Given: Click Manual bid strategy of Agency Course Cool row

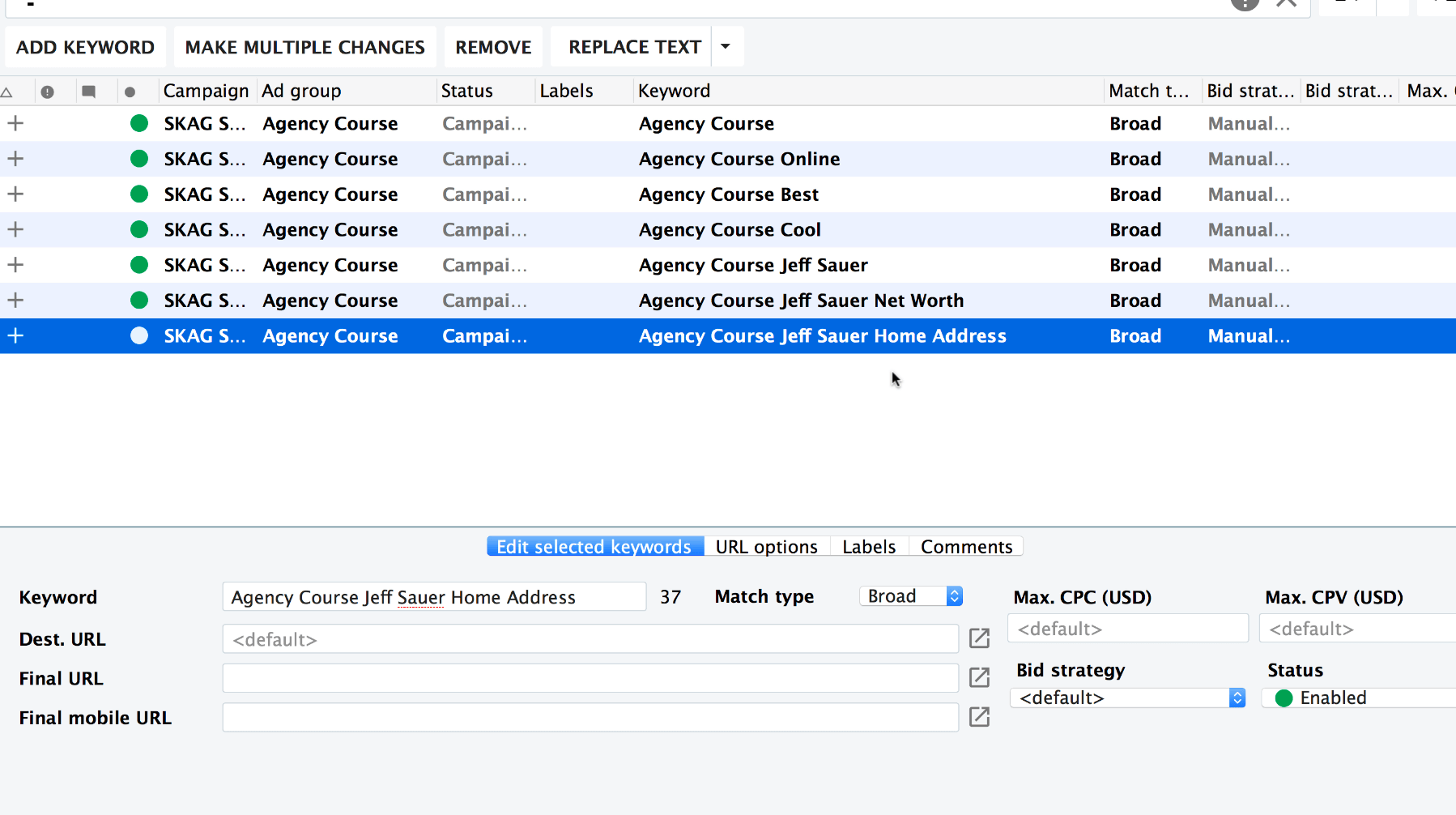Looking at the screenshot, I should 1249,229.
